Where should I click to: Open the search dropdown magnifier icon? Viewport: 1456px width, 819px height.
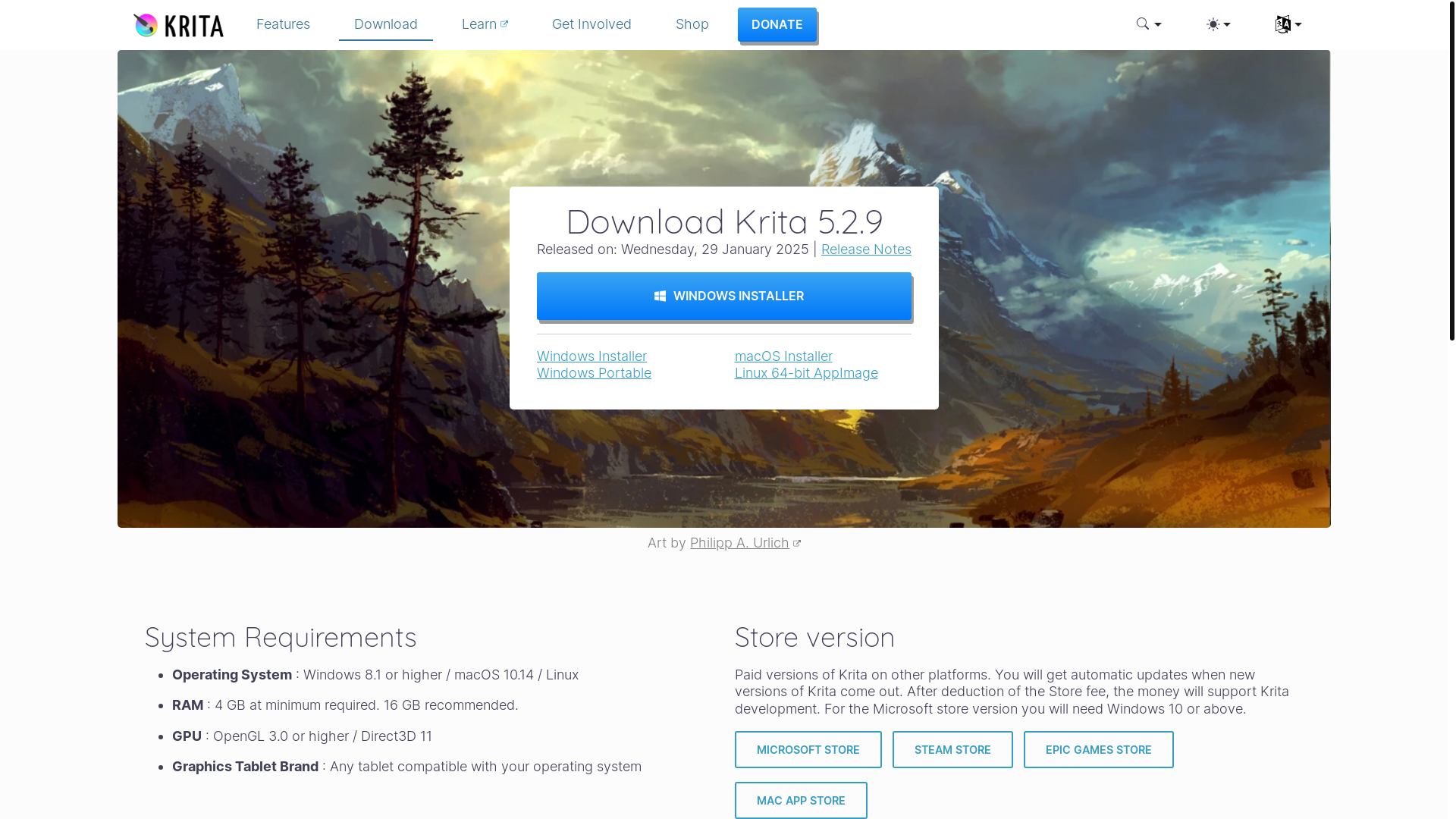[x=1148, y=24]
